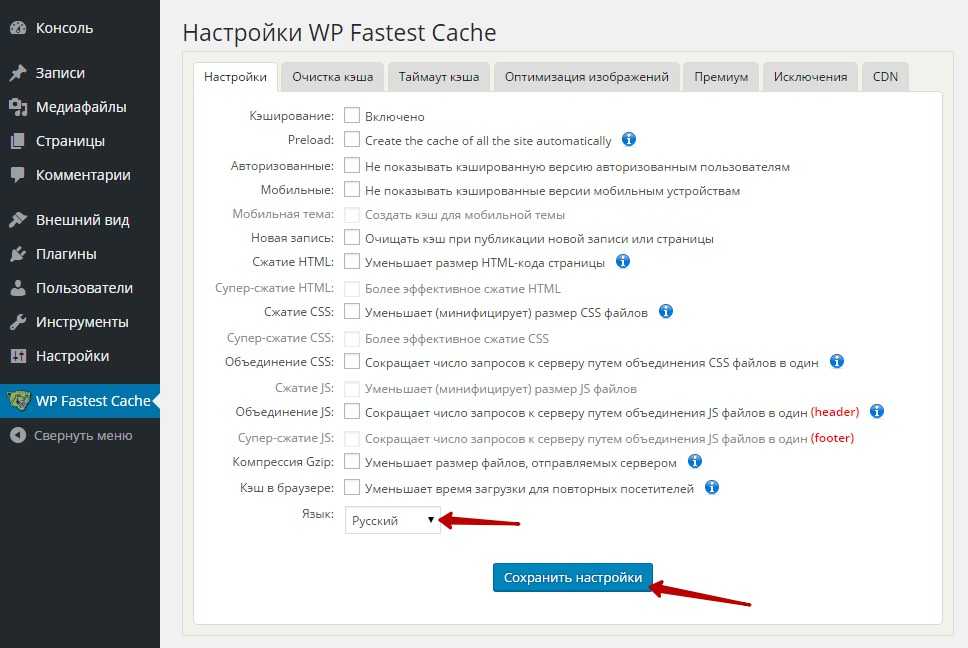Check the Авторизованные checkbox
The image size is (968, 648).
point(352,165)
